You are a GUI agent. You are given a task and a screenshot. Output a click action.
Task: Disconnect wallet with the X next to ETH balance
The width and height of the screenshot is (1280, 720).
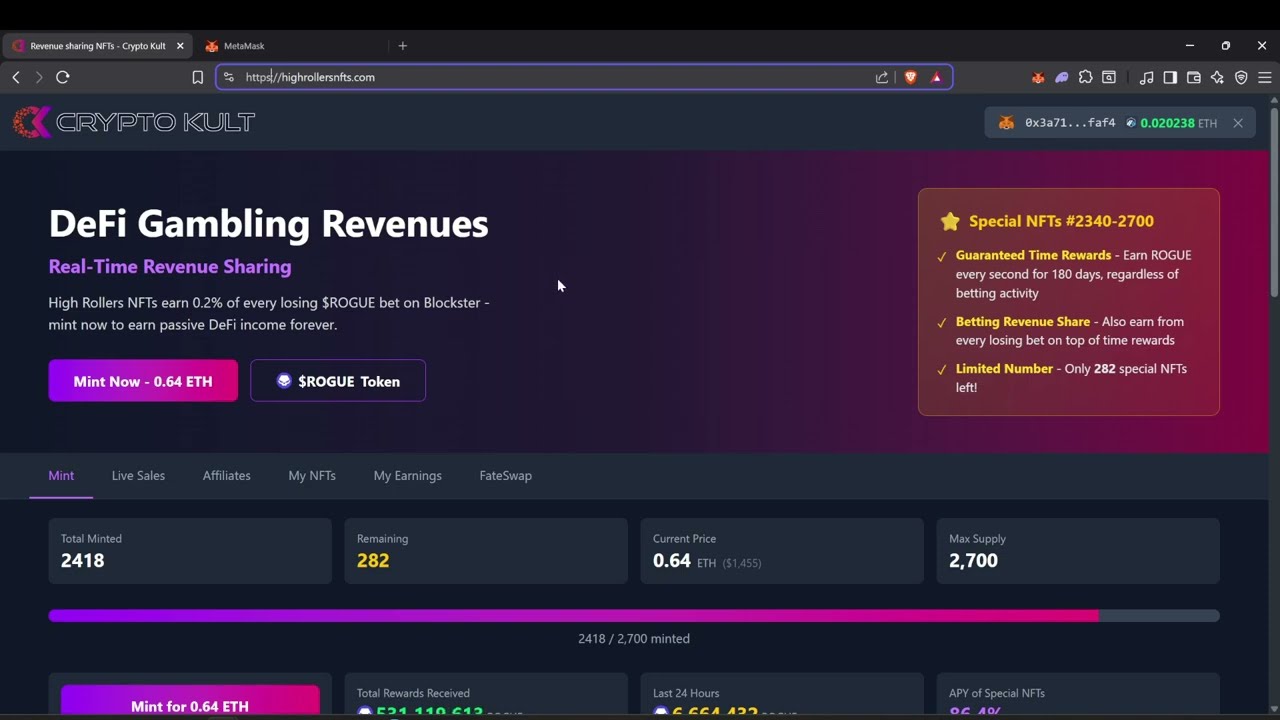[x=1238, y=123]
